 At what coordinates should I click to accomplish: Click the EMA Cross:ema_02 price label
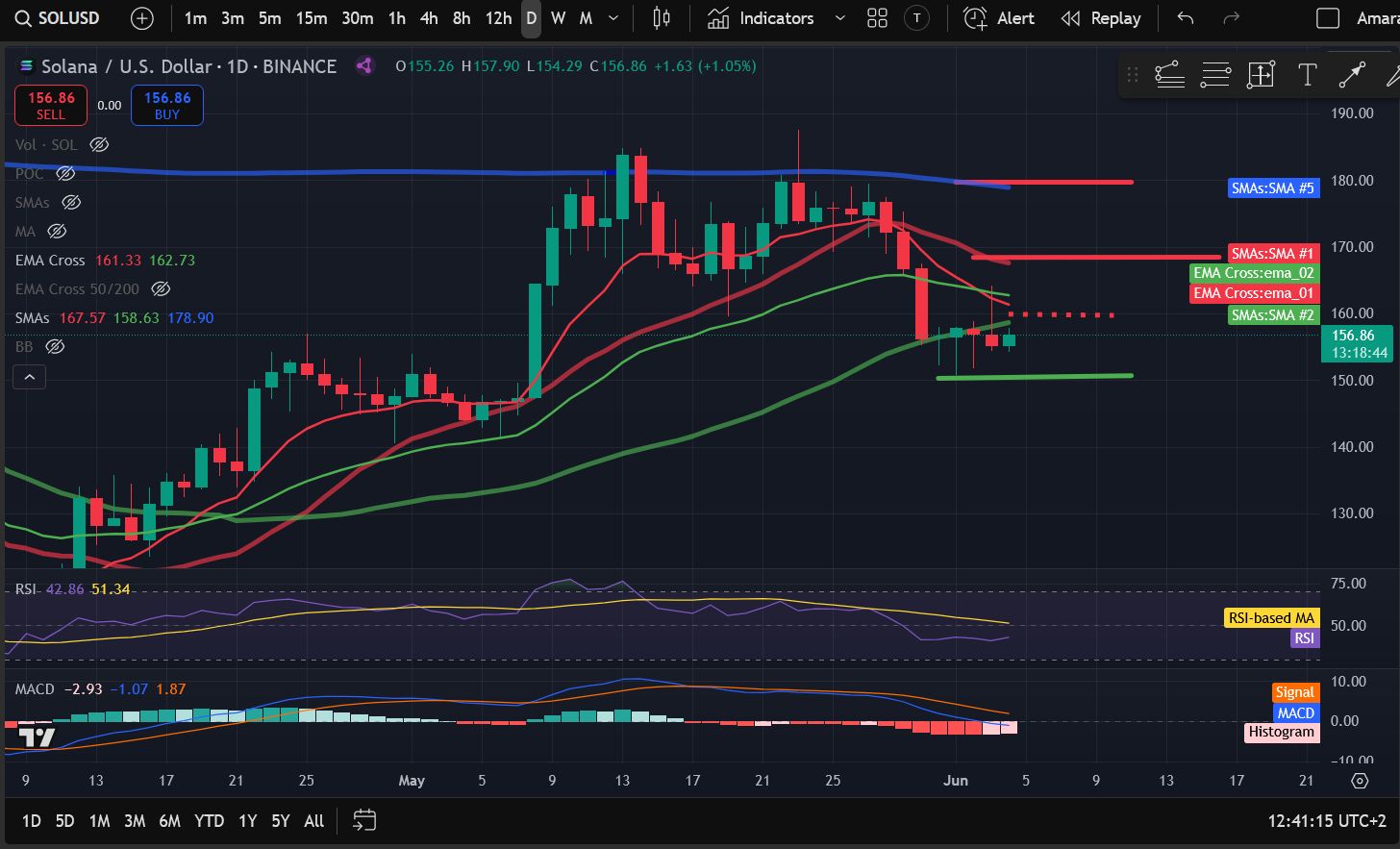click(1254, 273)
